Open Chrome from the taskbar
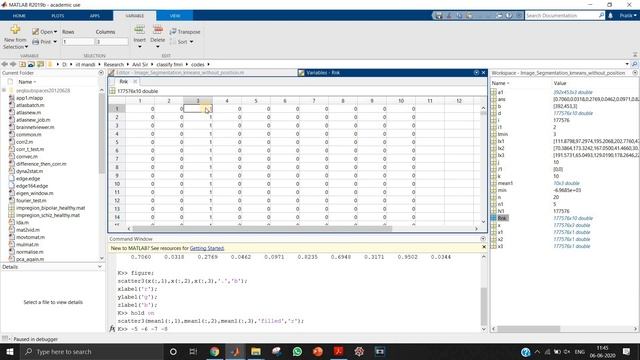This screenshot has width=640, height=360. click(214, 351)
